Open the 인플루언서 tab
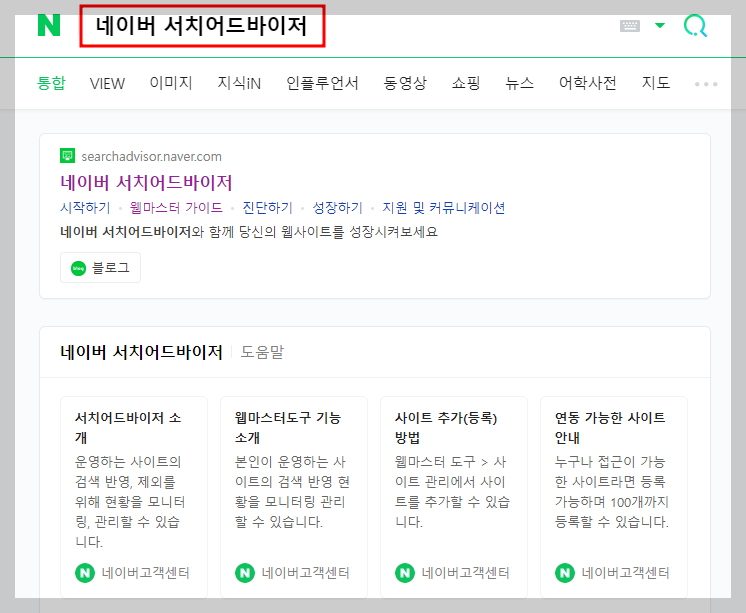Image resolution: width=746 pixels, height=613 pixels. point(322,83)
